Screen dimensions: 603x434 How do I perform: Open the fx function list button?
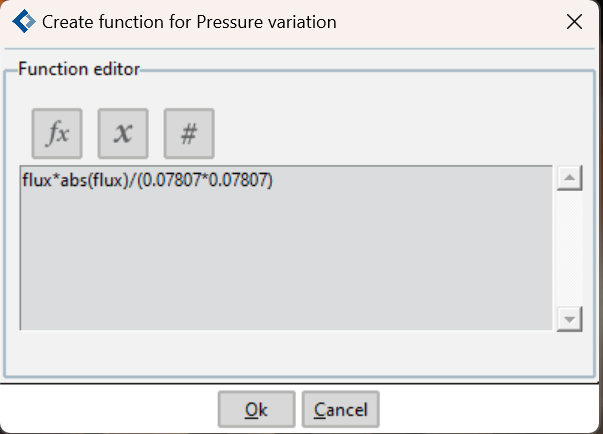pos(57,133)
